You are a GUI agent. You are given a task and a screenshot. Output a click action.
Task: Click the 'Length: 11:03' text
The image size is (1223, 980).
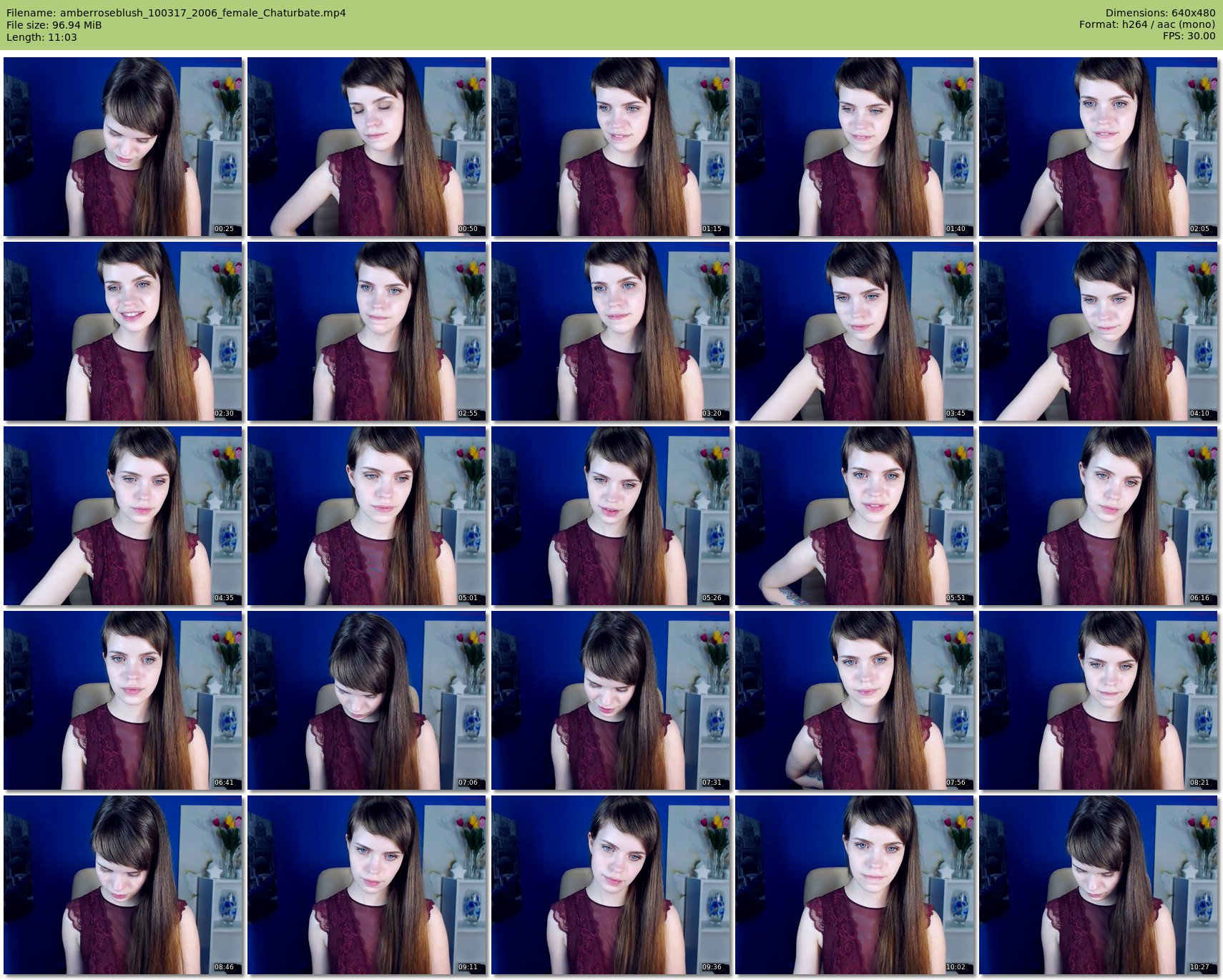tap(41, 37)
